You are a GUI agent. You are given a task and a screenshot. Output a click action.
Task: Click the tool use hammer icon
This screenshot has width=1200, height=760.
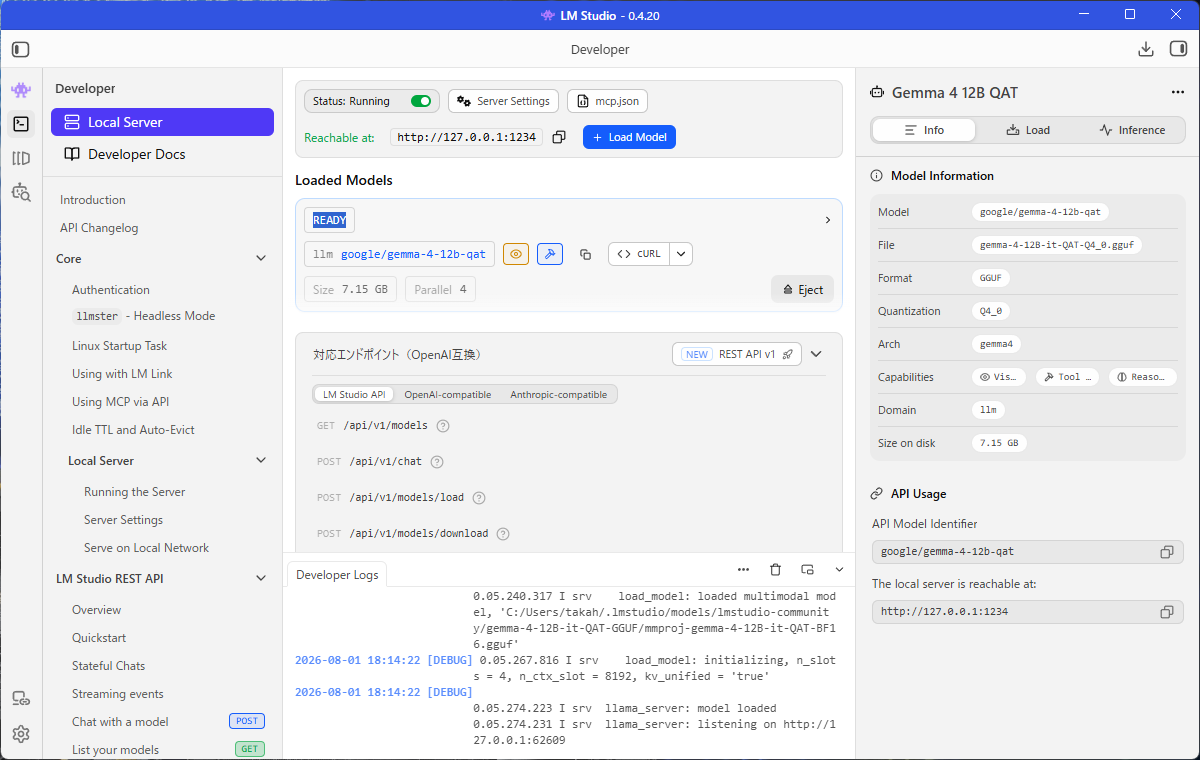pos(550,254)
